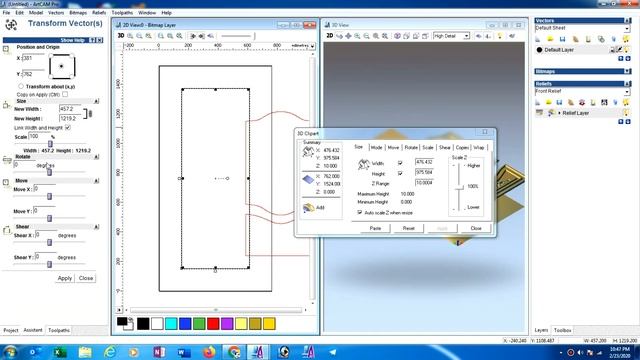Collapse the Rotate section
This screenshot has width=640, height=360.
(96, 157)
